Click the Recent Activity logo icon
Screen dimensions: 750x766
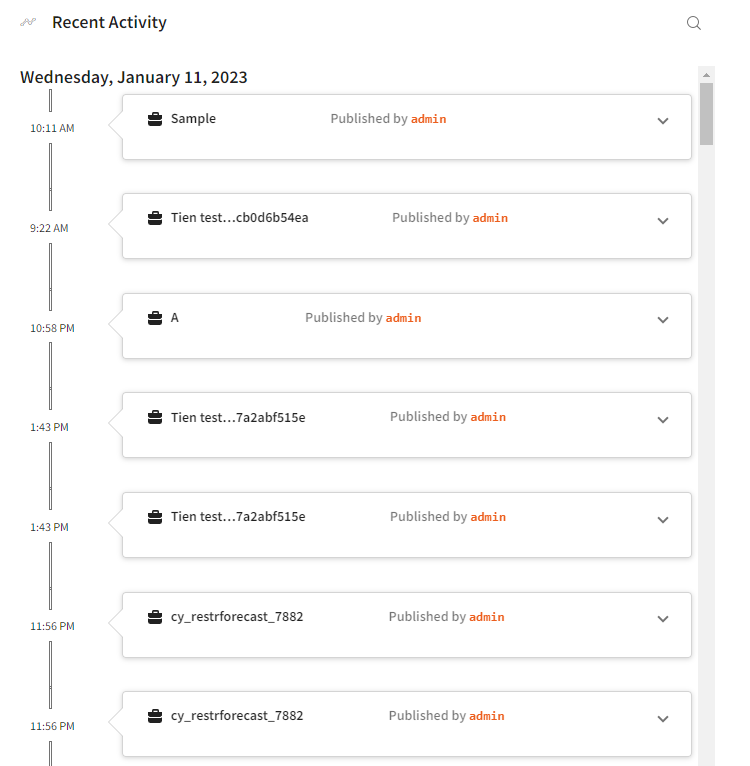(29, 22)
